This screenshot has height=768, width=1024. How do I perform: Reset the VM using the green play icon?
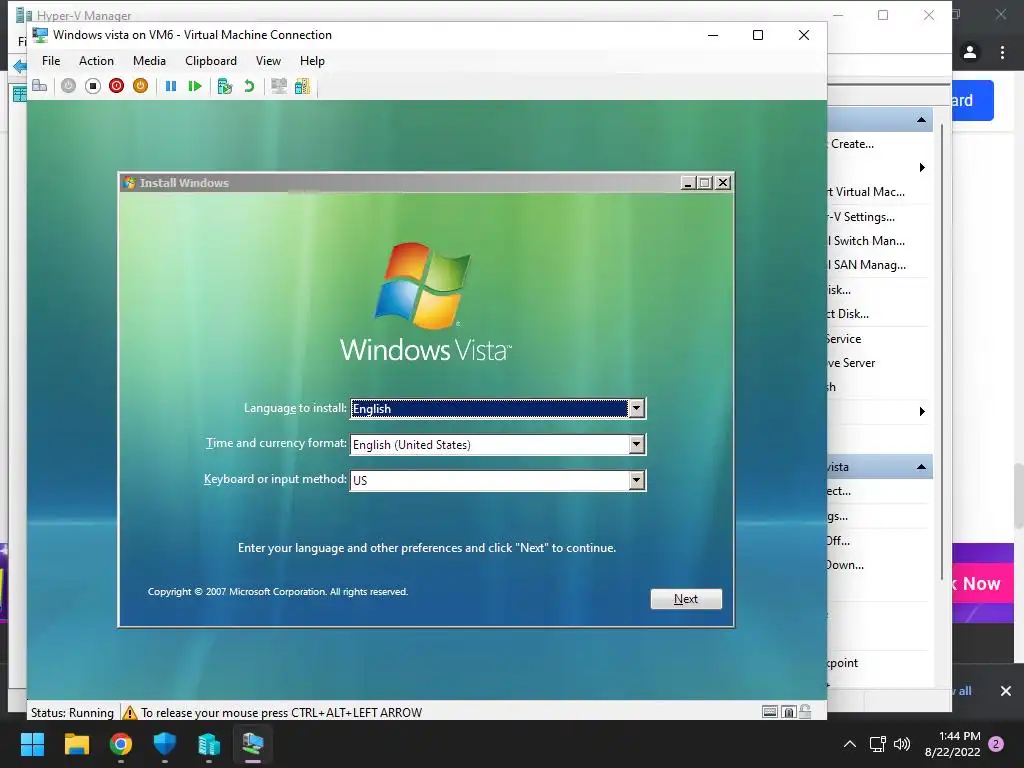(195, 86)
